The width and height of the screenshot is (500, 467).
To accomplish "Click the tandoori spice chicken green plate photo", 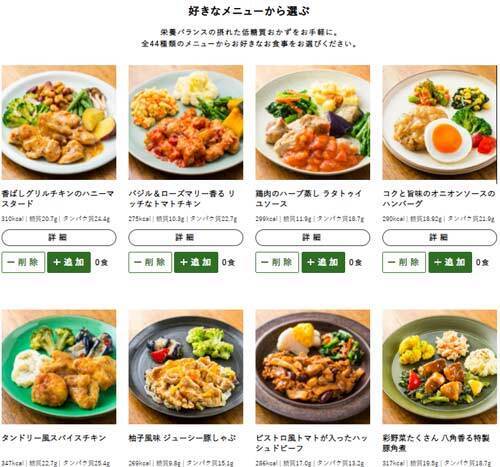I will (59, 367).
